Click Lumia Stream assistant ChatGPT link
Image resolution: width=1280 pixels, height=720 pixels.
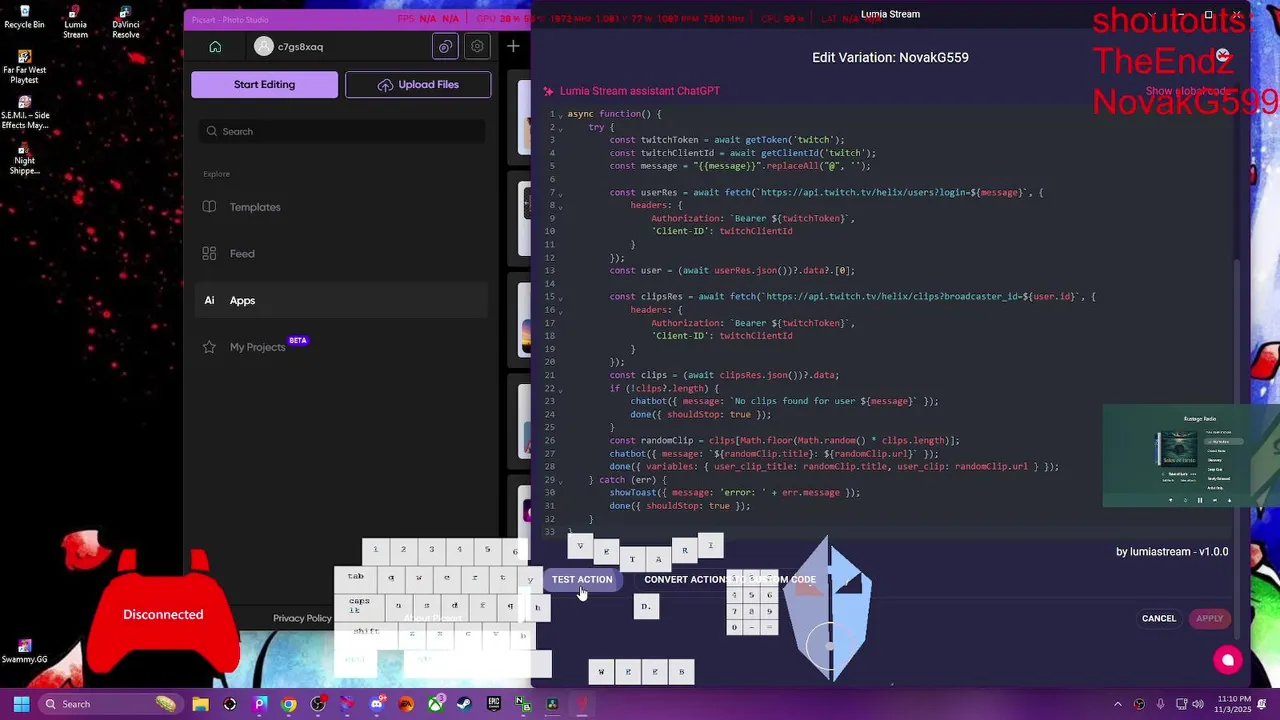tap(639, 91)
